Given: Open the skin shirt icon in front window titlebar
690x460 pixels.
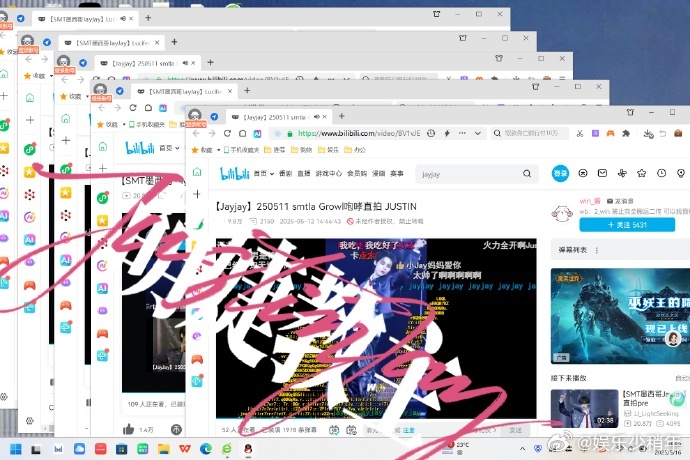Looking at the screenshot, I should [630, 113].
